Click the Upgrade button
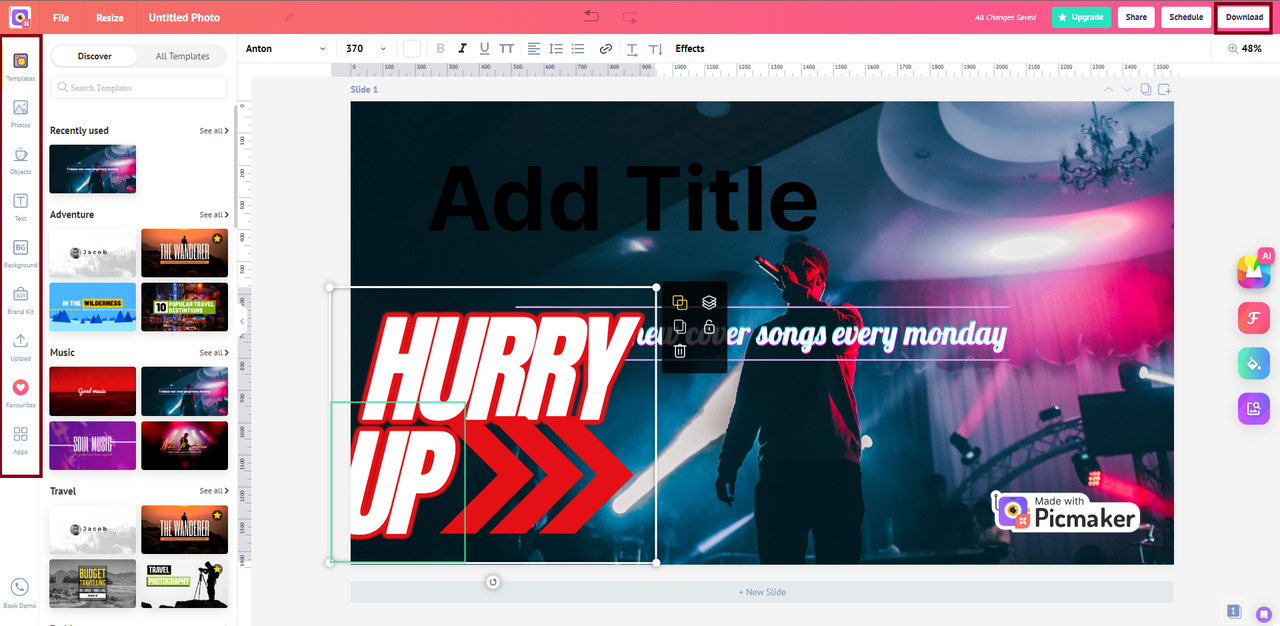Screen dimensions: 1280x626 click(x=1081, y=17)
